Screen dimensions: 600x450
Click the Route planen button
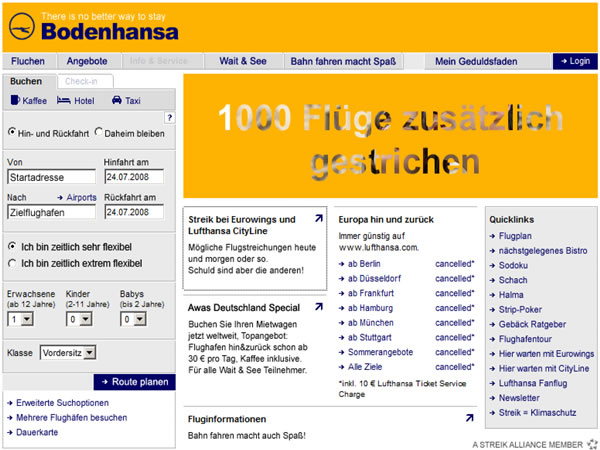pyautogui.click(x=135, y=382)
